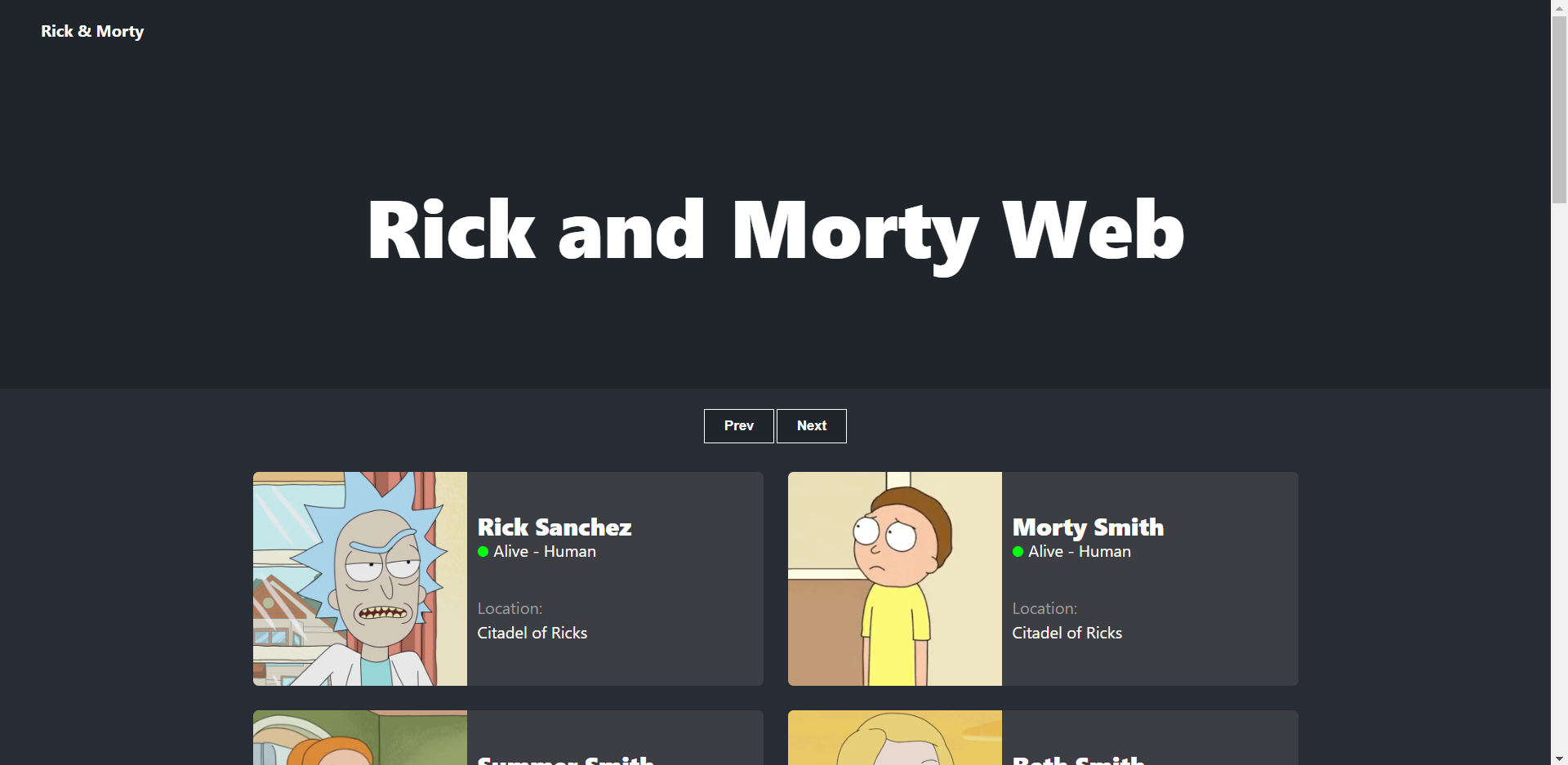The height and width of the screenshot is (765, 1568).
Task: Click the Location label in Rick Sanchez card
Action: click(510, 609)
